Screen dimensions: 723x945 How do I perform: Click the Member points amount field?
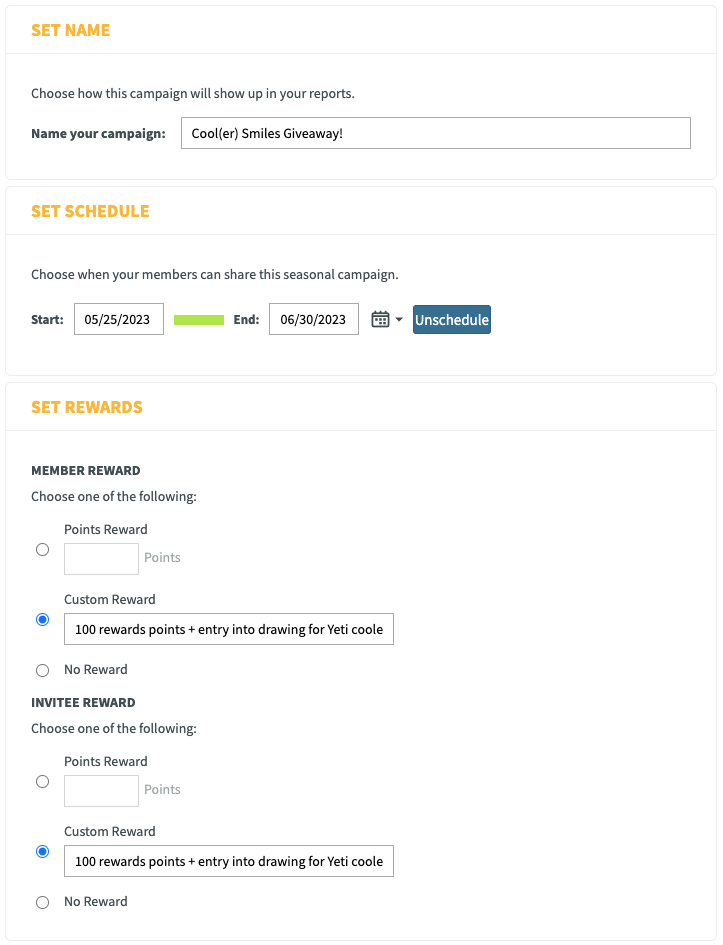[101, 559]
